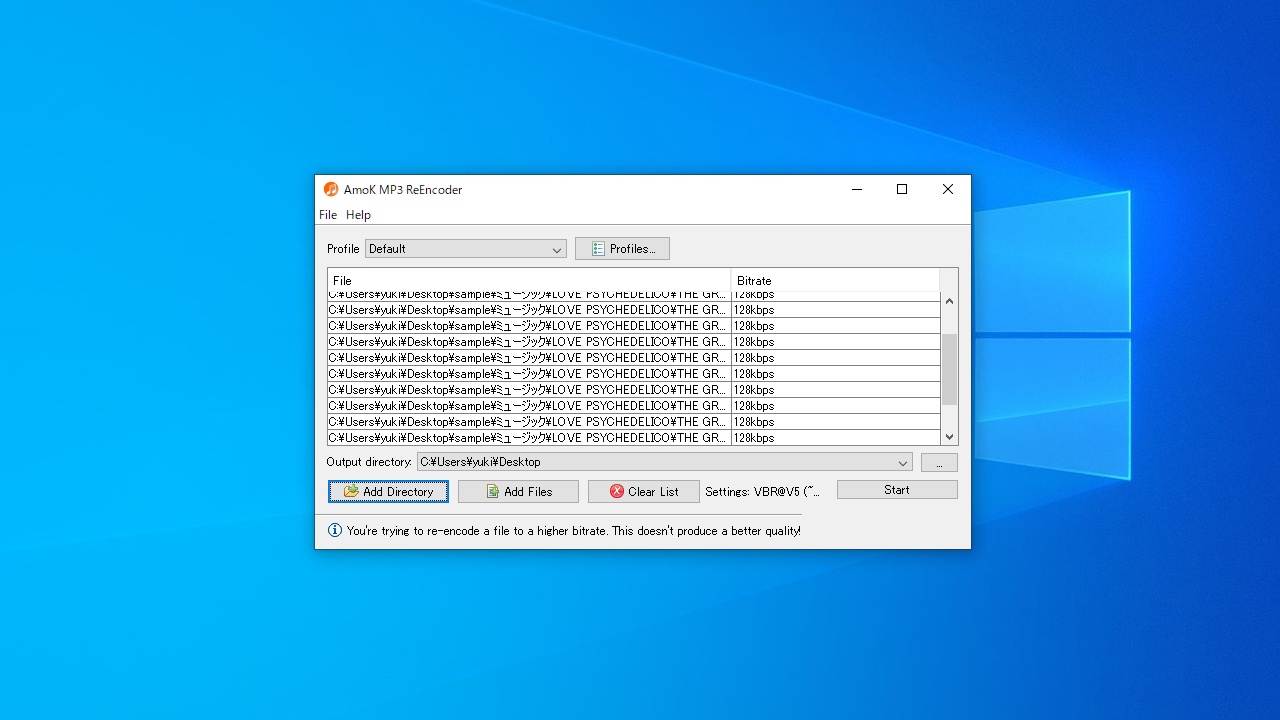Click the File column header
The image size is (1280, 720).
529,280
